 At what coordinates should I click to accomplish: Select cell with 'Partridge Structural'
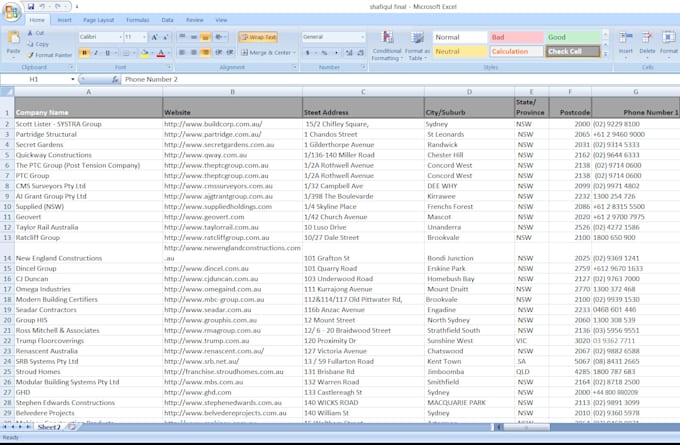pos(88,134)
